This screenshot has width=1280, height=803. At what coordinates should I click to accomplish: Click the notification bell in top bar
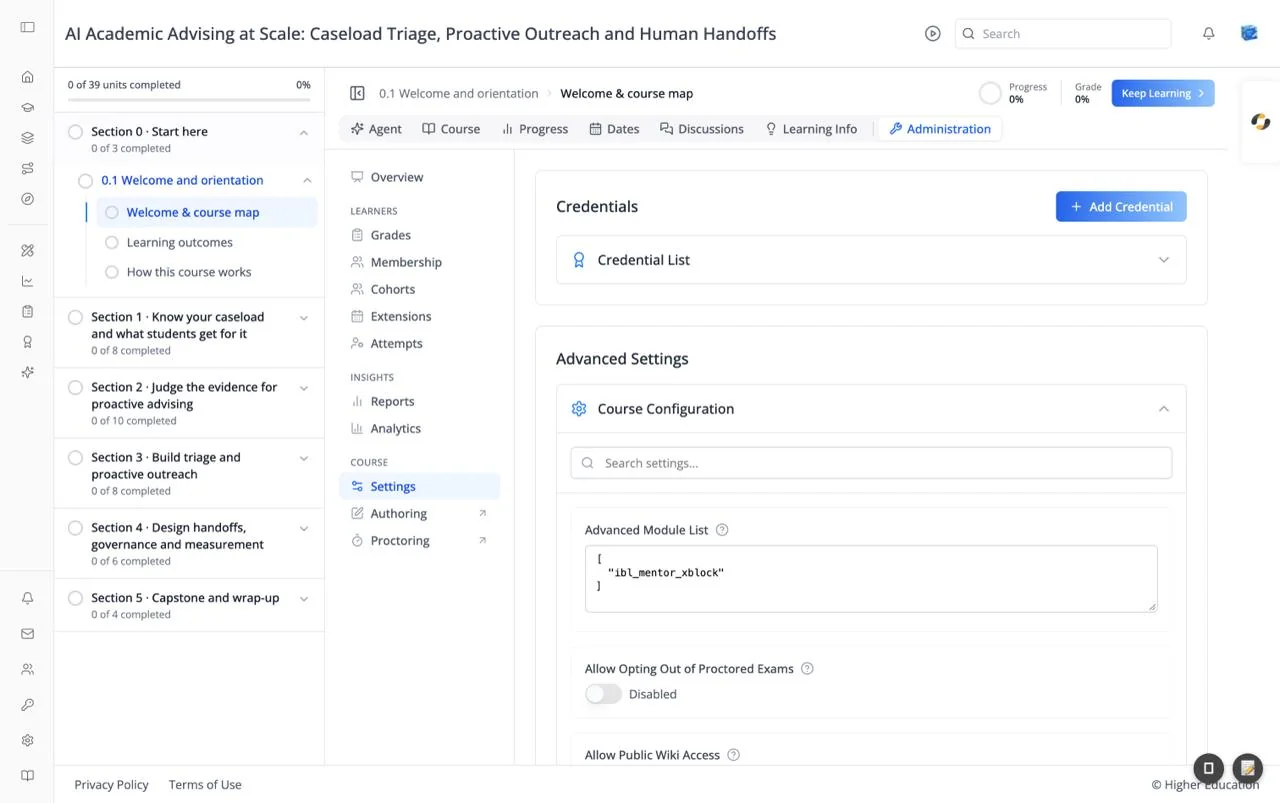coord(1208,33)
